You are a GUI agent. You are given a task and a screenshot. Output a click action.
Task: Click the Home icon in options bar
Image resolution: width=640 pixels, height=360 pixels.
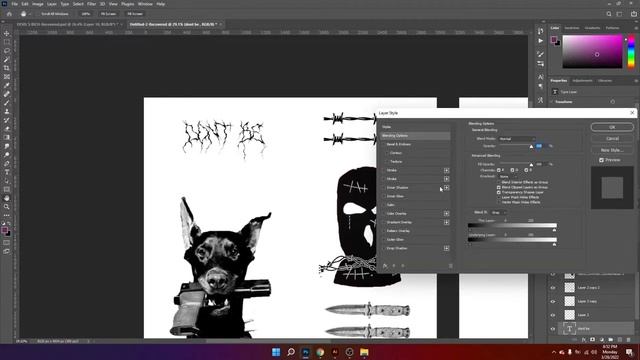click(x=9, y=14)
